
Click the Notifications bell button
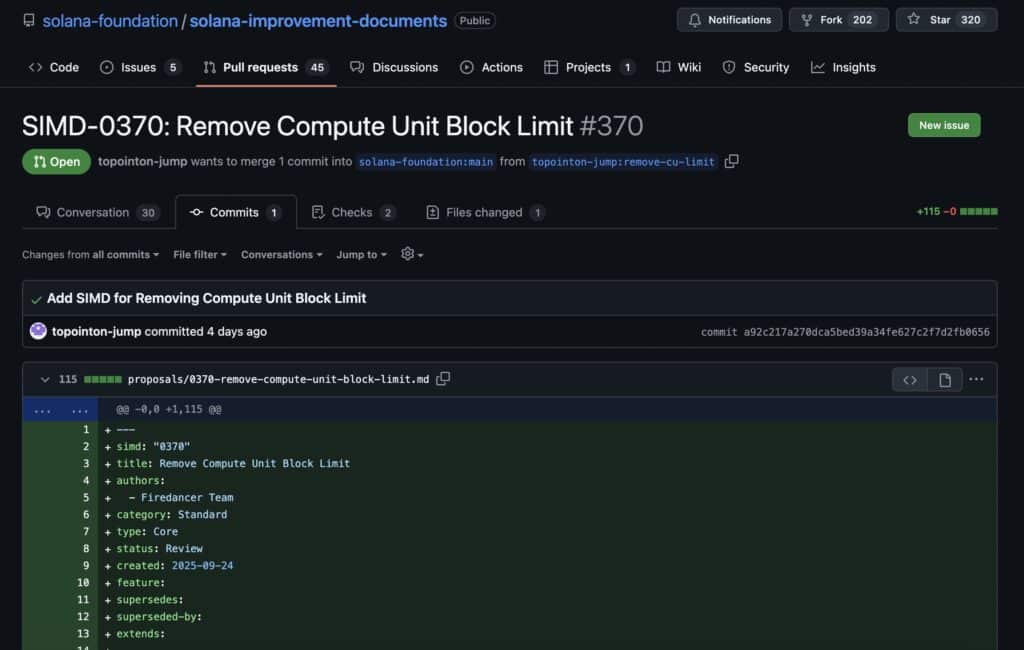click(x=729, y=20)
